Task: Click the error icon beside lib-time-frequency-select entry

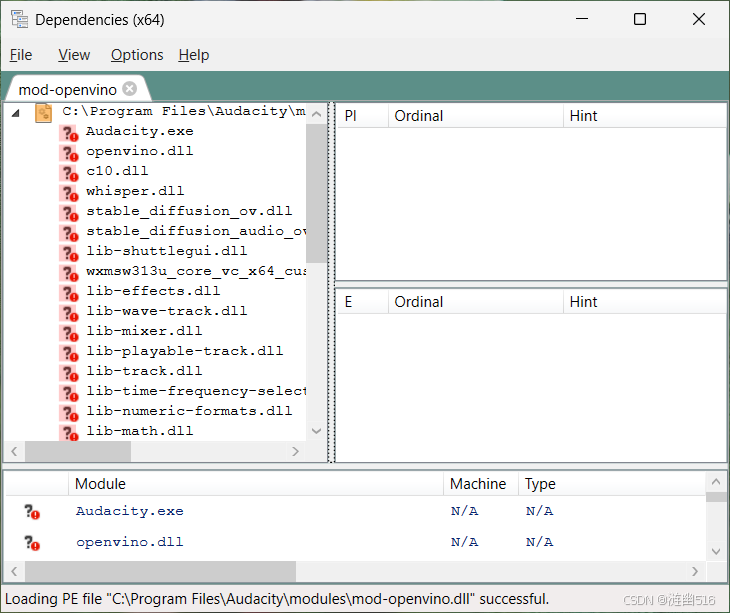Action: (x=69, y=393)
